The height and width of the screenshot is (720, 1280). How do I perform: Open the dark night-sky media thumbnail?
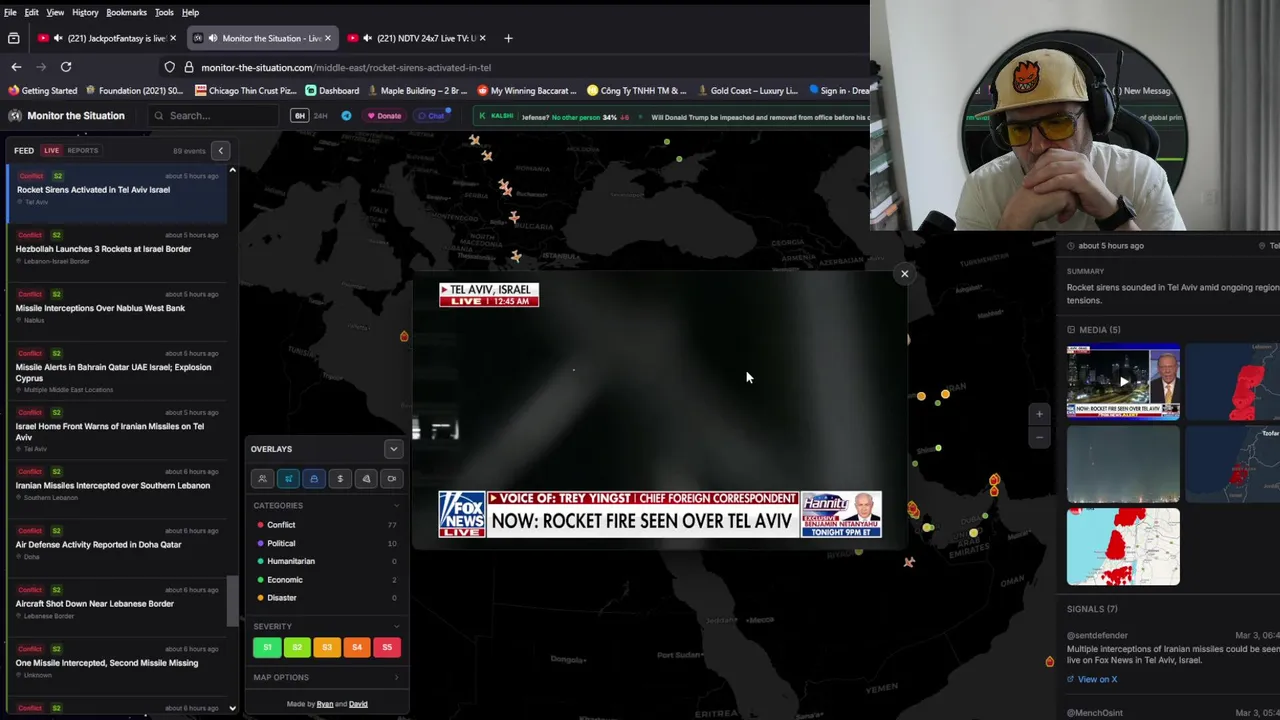(1123, 464)
